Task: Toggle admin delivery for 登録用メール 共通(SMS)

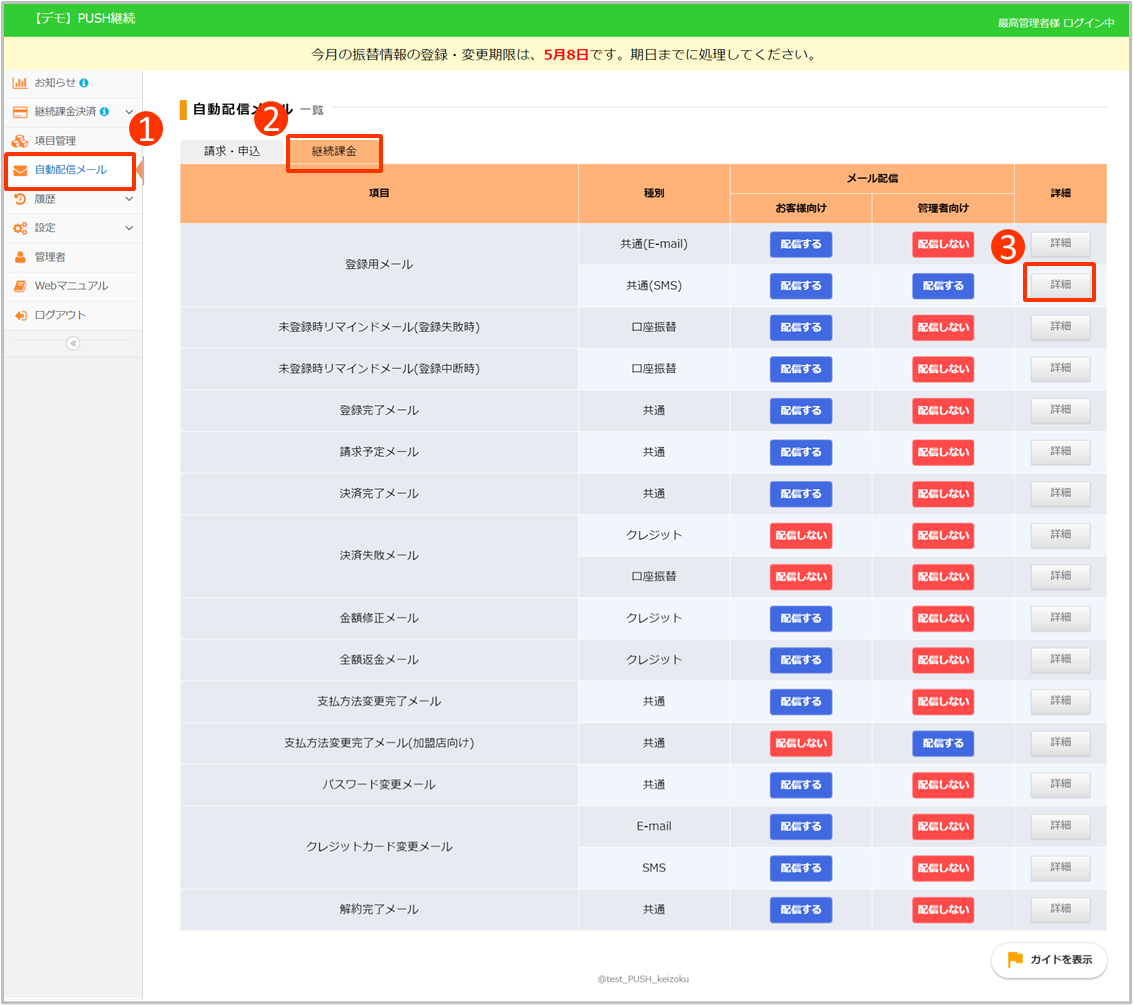Action: point(942,286)
